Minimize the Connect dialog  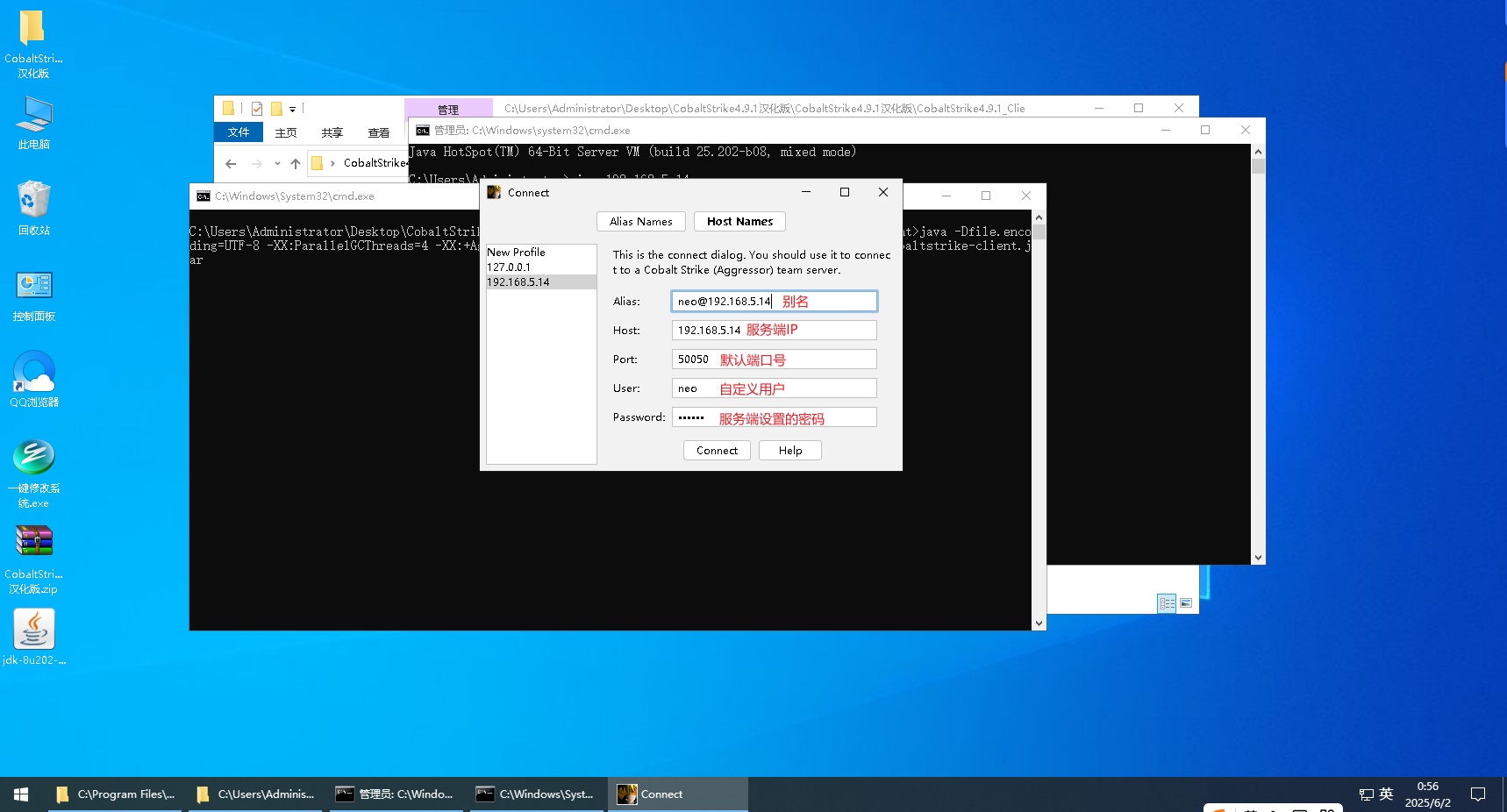[x=806, y=193]
